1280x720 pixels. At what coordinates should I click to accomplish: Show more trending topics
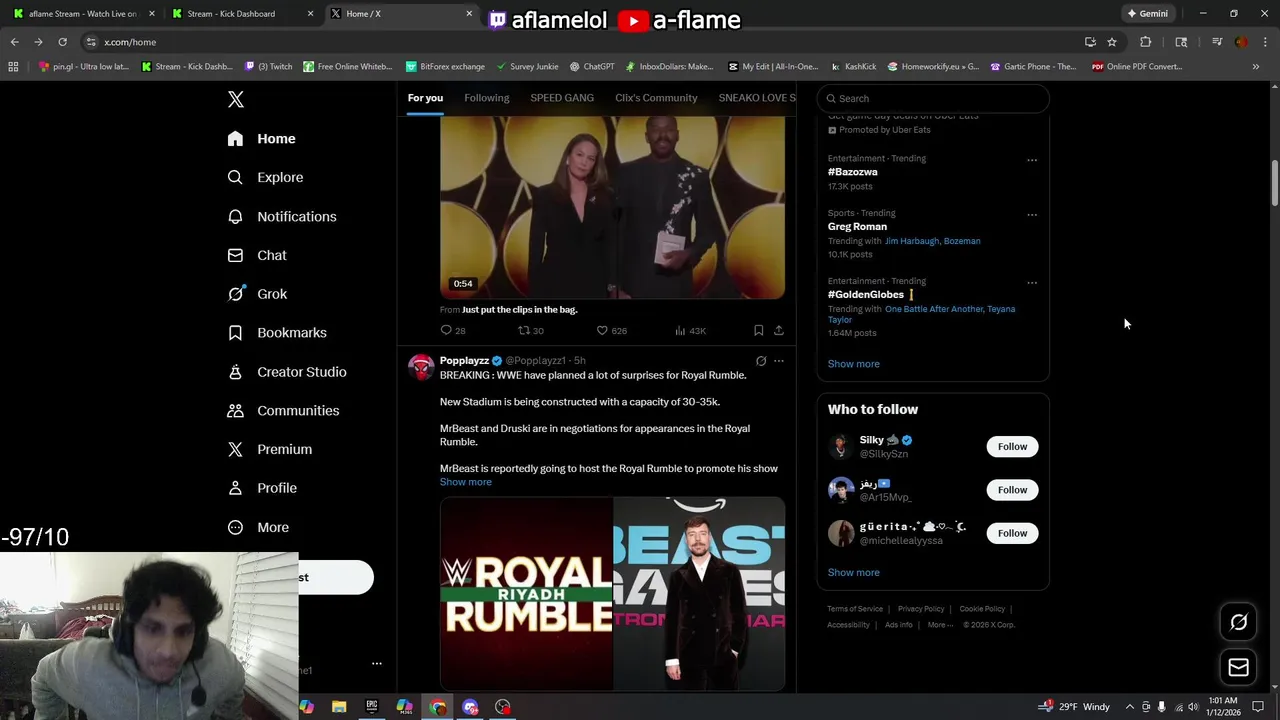coord(854,364)
